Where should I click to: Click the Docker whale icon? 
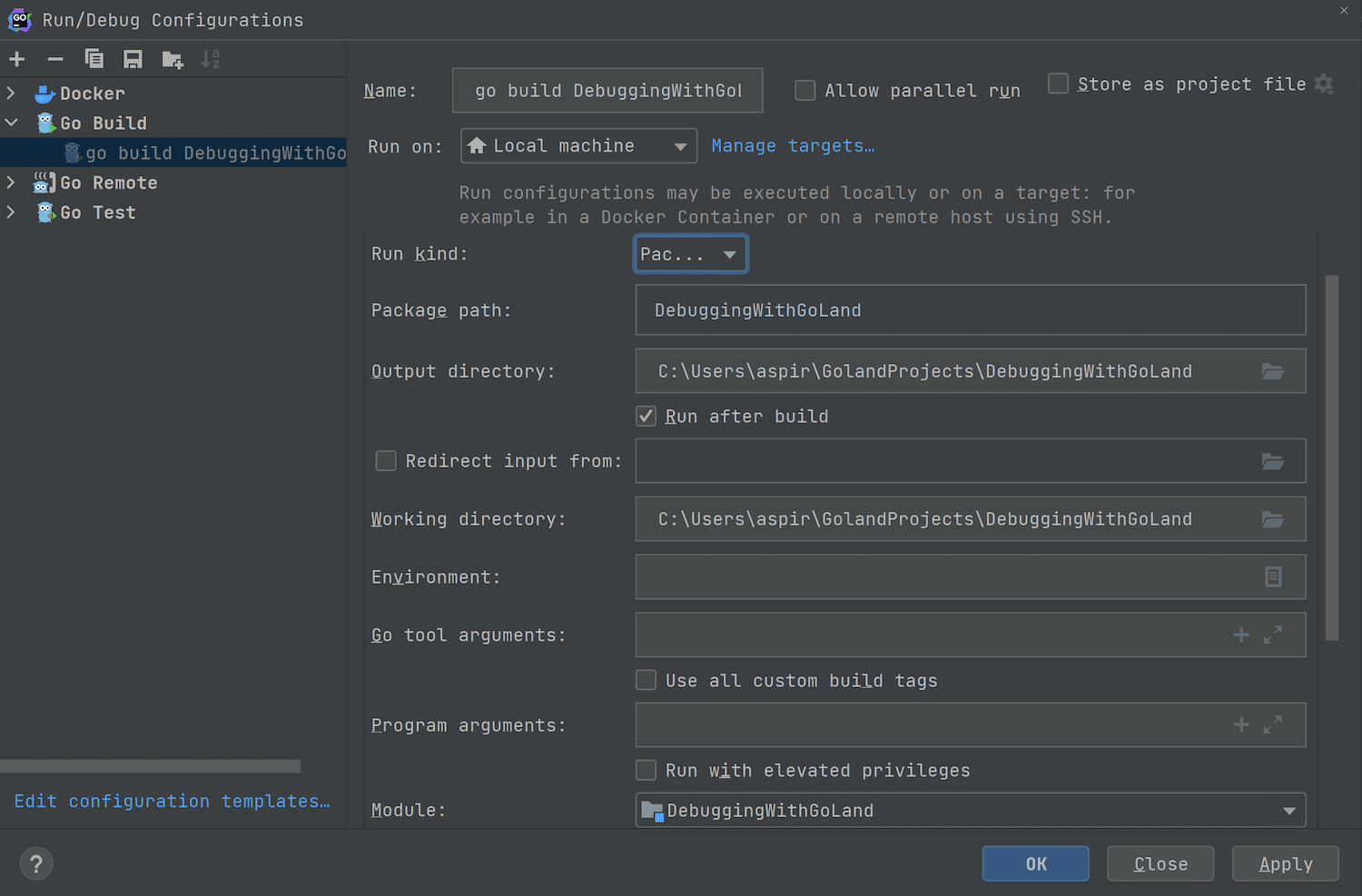pyautogui.click(x=44, y=94)
